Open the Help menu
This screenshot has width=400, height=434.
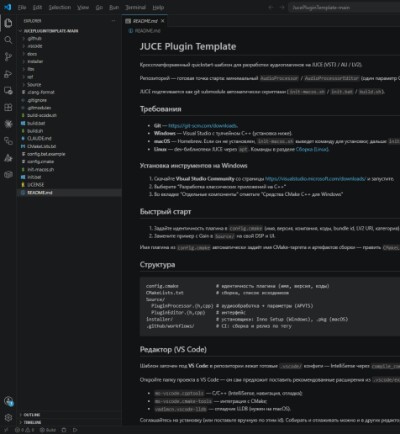coord(158,7)
